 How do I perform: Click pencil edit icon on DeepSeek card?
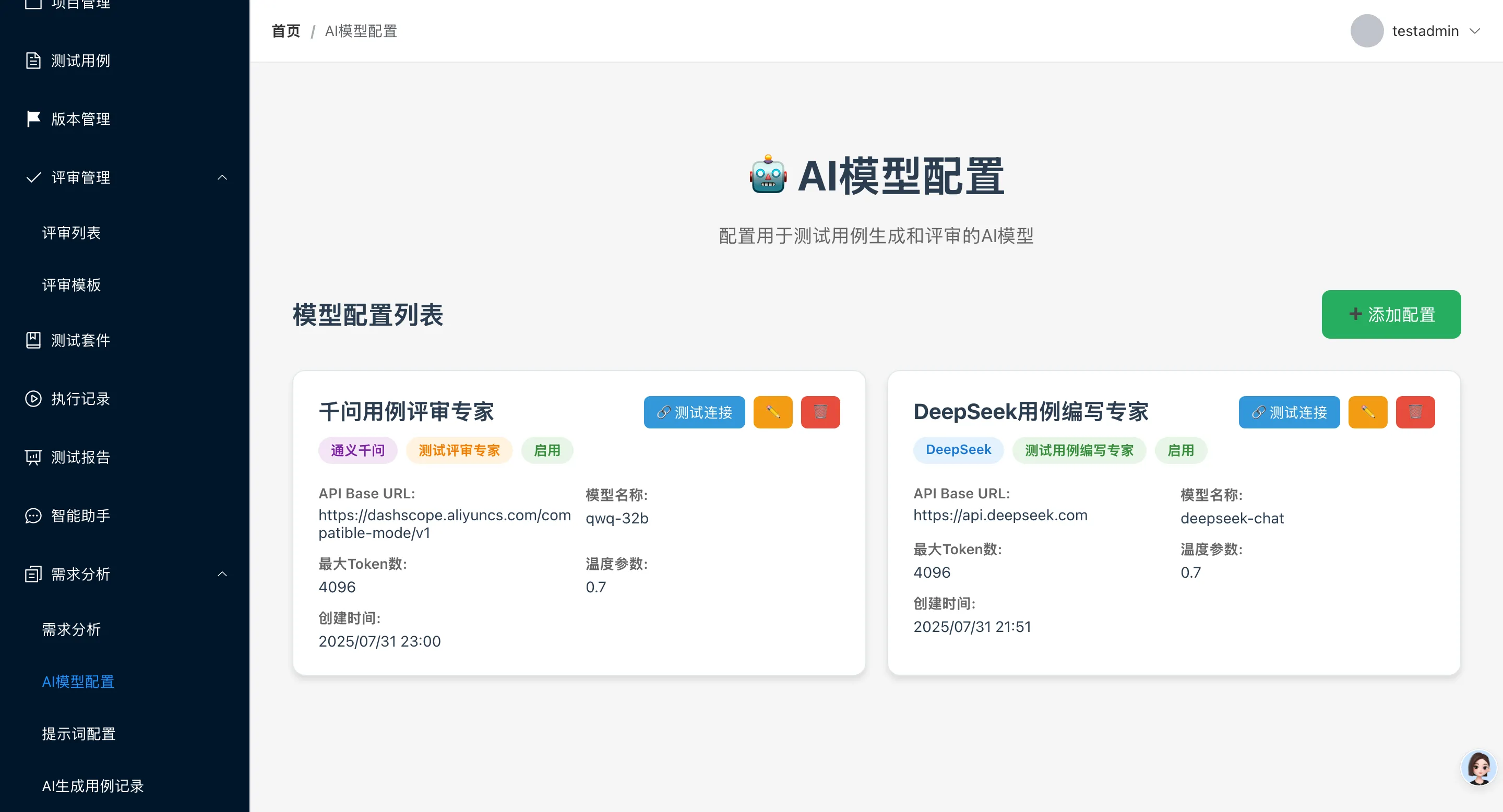(1367, 412)
